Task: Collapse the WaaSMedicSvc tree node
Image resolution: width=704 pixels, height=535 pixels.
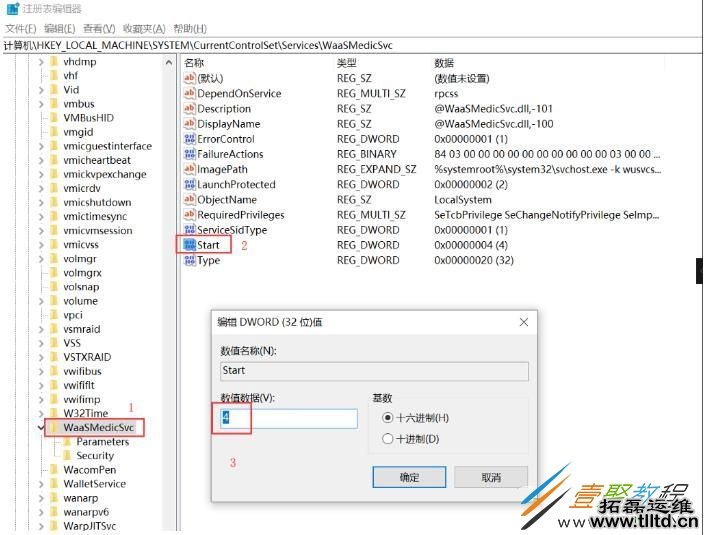Action: [41, 428]
